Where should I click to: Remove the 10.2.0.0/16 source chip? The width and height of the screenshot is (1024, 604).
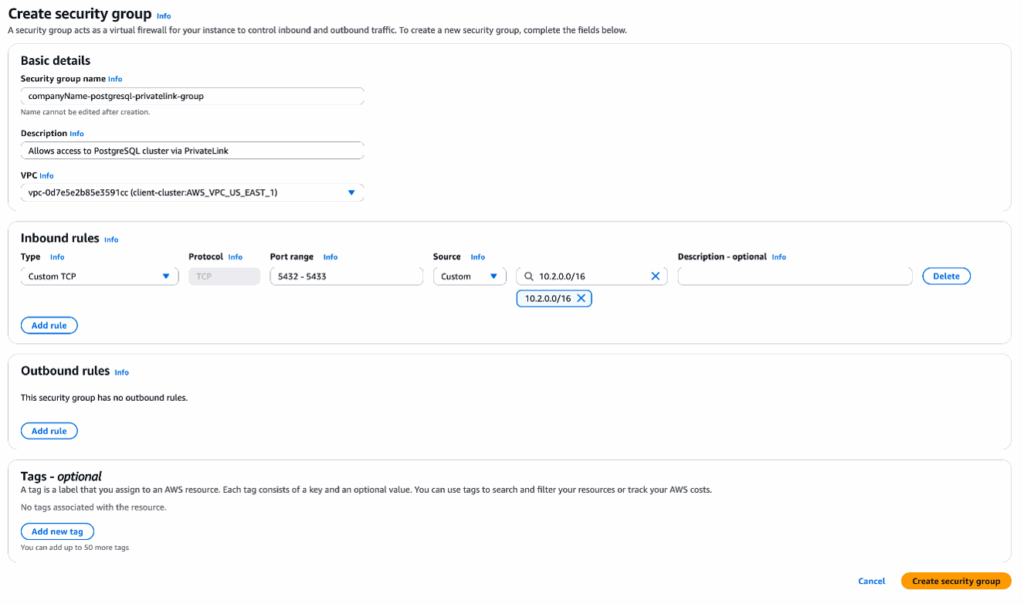click(x=580, y=298)
